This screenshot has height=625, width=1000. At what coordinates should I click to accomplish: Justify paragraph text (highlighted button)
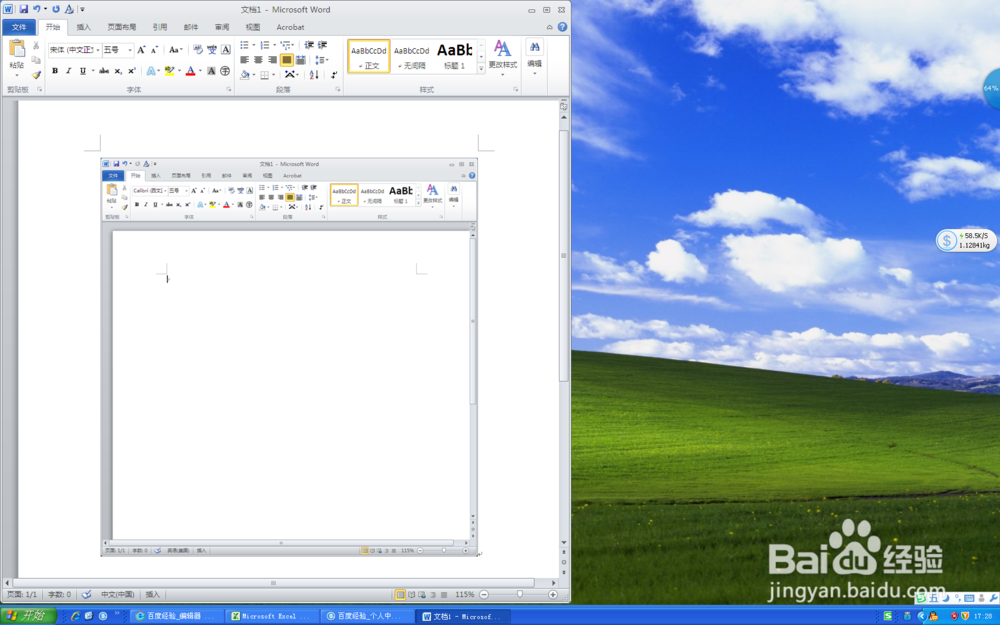286,60
